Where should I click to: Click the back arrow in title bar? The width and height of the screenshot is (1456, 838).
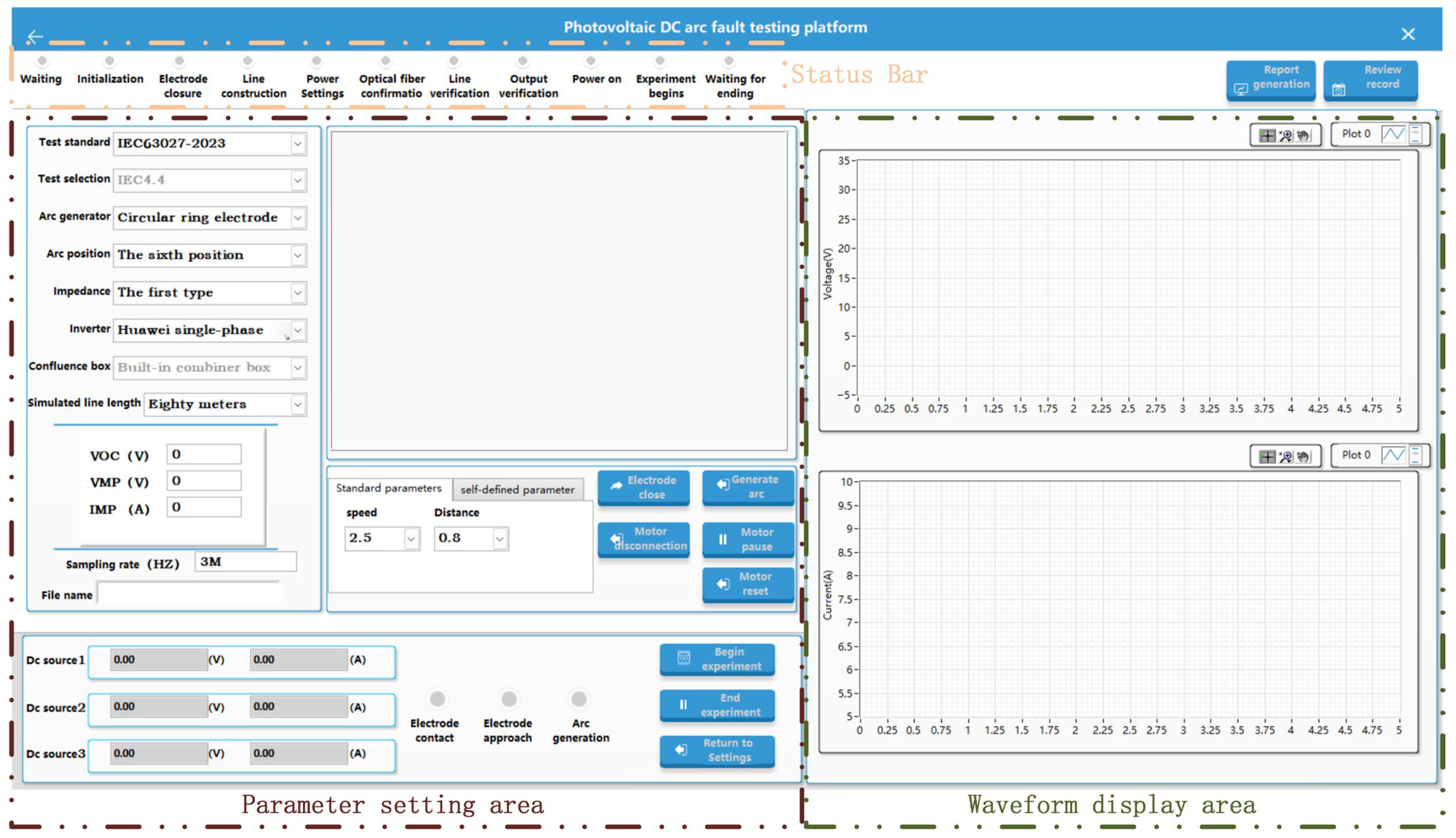pyautogui.click(x=35, y=36)
